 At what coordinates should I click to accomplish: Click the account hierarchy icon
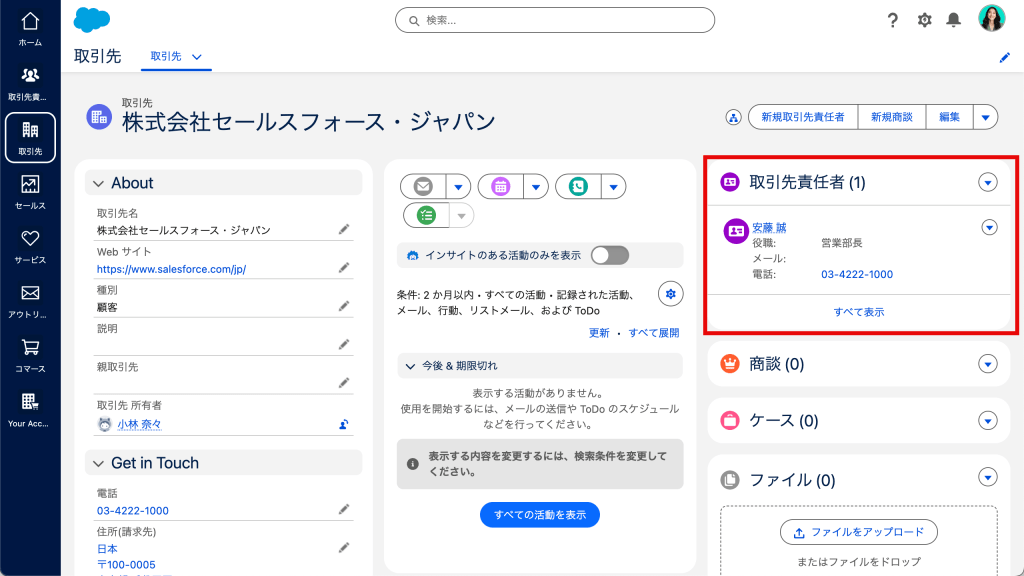click(733, 117)
